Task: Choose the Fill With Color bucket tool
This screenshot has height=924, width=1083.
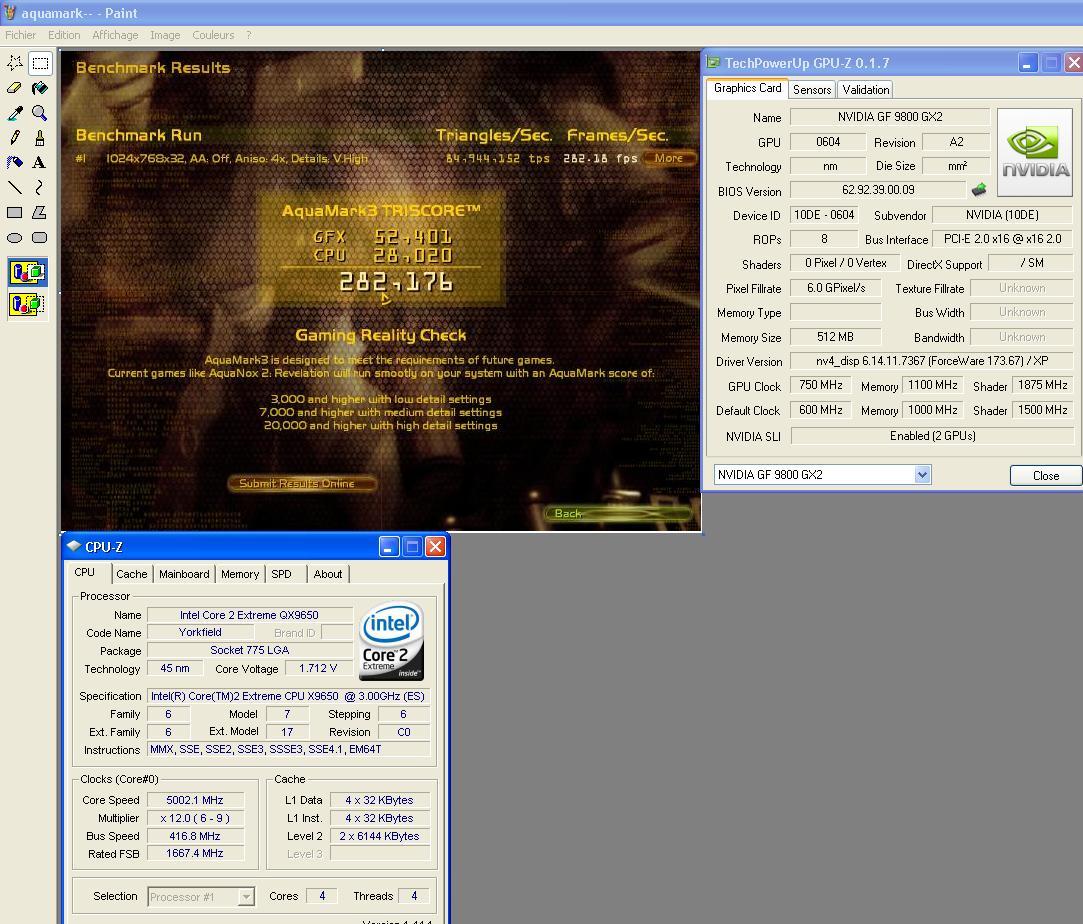Action: 40,88
